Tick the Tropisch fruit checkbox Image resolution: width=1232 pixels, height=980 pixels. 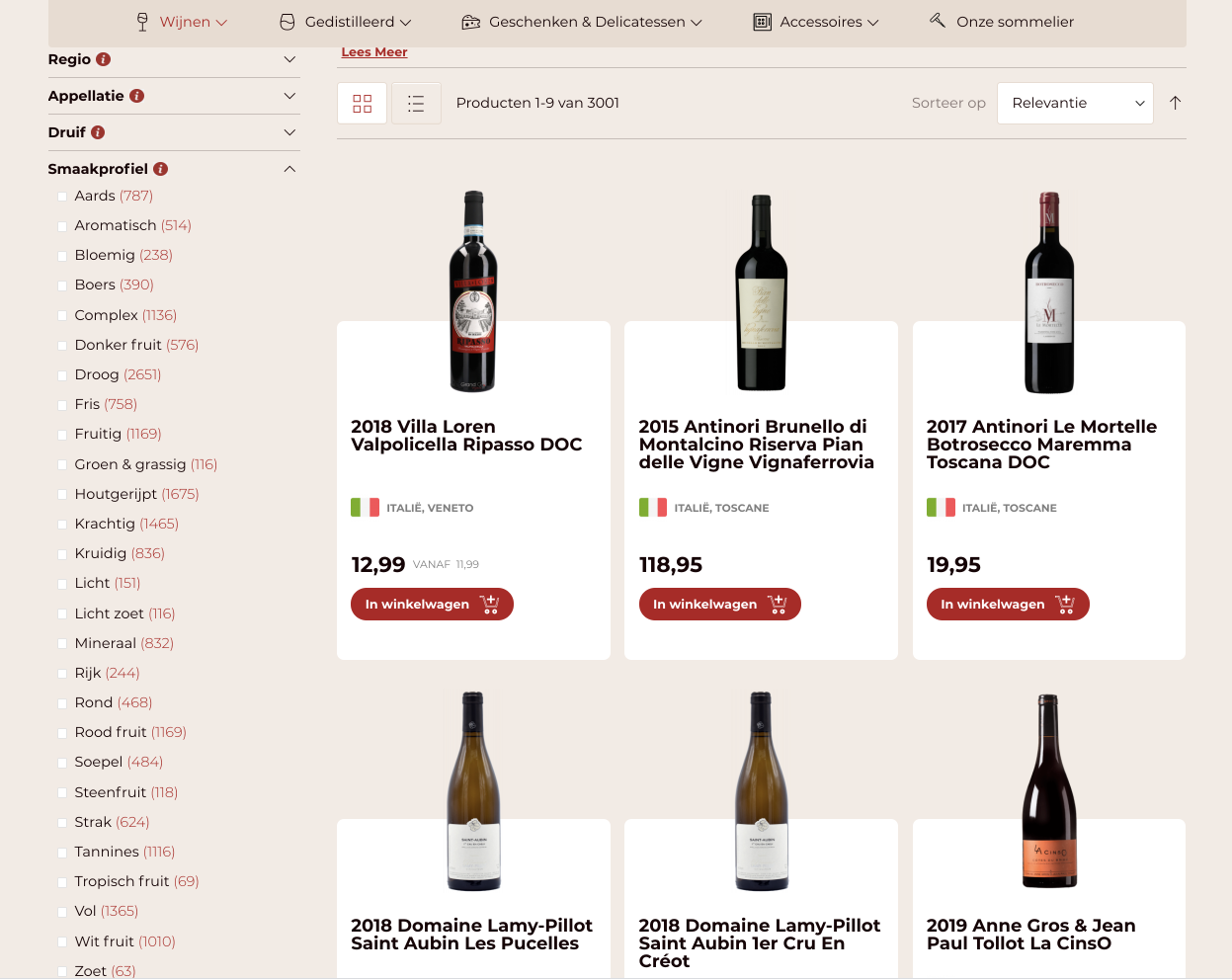(63, 882)
